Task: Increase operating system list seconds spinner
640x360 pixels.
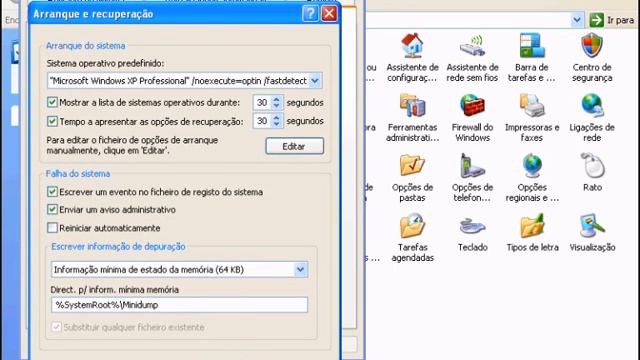Action: tap(277, 99)
